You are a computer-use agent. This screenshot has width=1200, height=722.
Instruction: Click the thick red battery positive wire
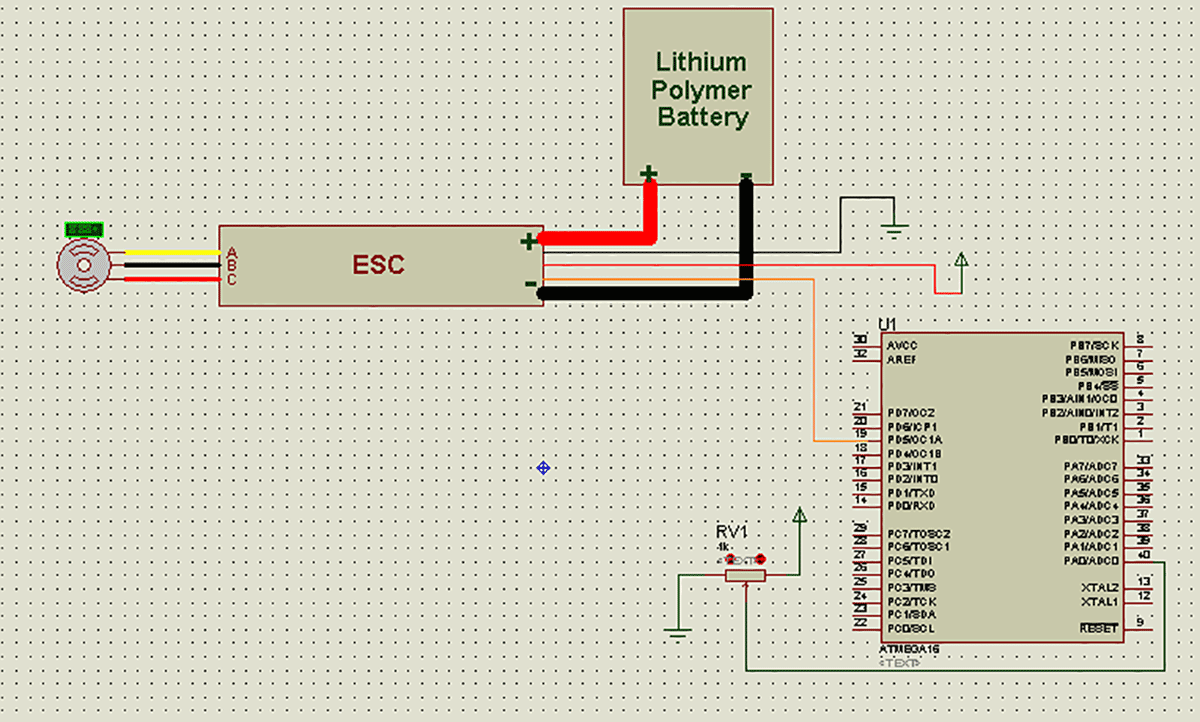tap(600, 239)
